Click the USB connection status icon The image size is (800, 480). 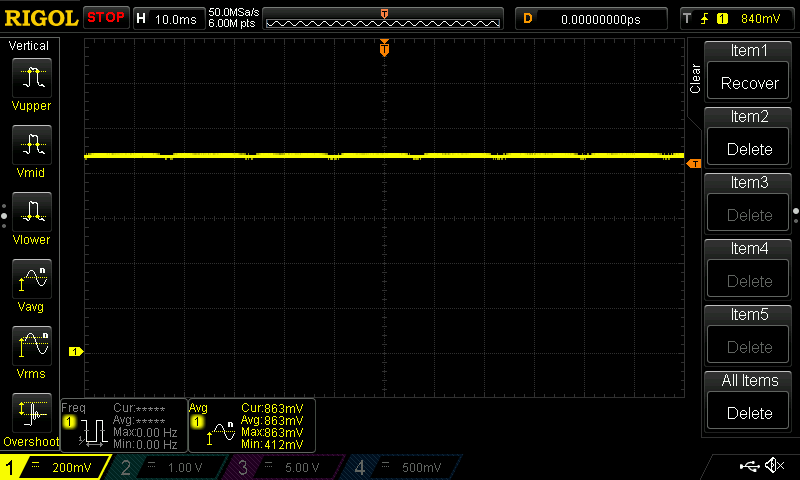click(x=749, y=465)
